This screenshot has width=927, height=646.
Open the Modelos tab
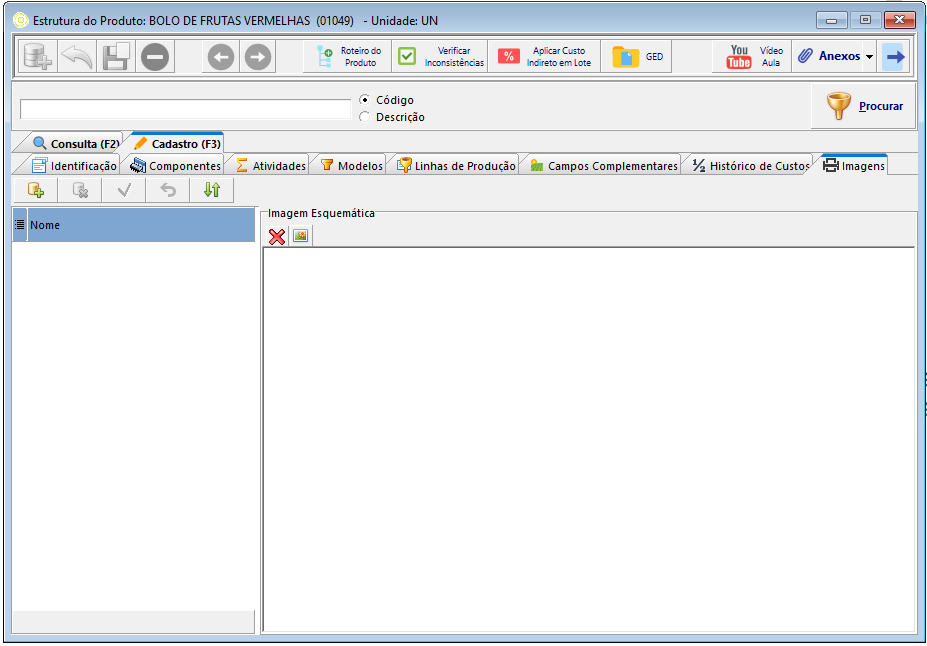click(352, 166)
